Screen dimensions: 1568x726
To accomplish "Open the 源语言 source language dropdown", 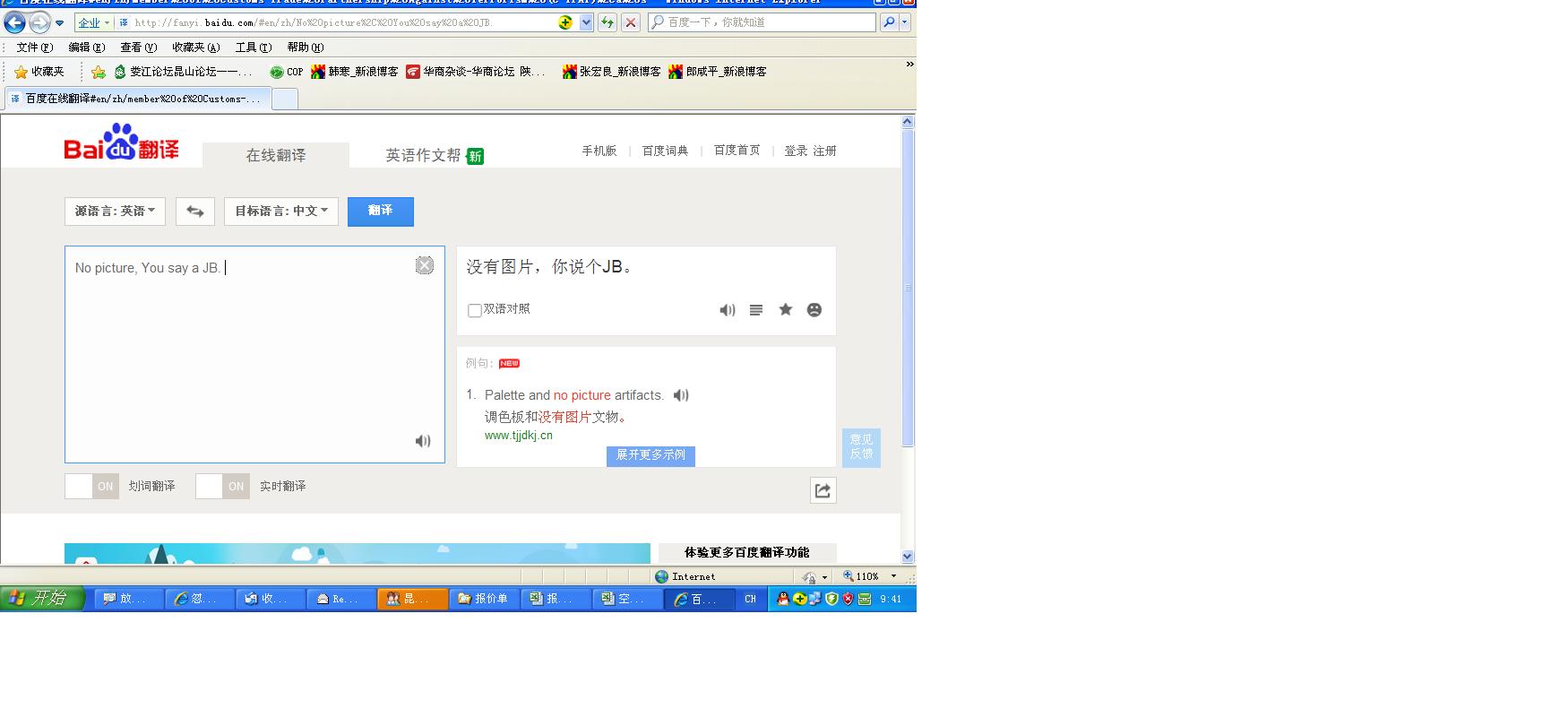I will [x=115, y=212].
